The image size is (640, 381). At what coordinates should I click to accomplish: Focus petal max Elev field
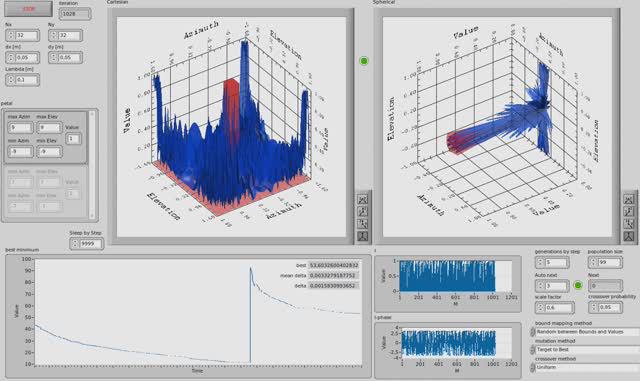click(49, 128)
